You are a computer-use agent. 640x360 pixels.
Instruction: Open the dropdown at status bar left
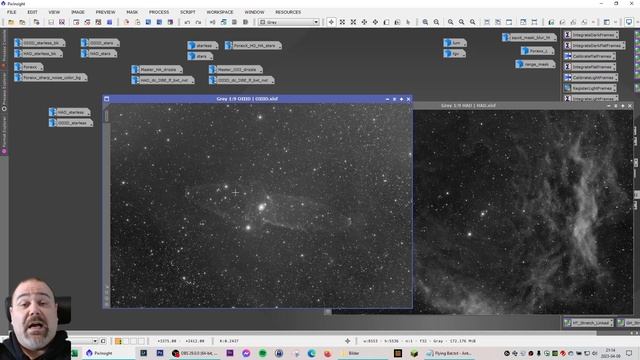(95, 341)
